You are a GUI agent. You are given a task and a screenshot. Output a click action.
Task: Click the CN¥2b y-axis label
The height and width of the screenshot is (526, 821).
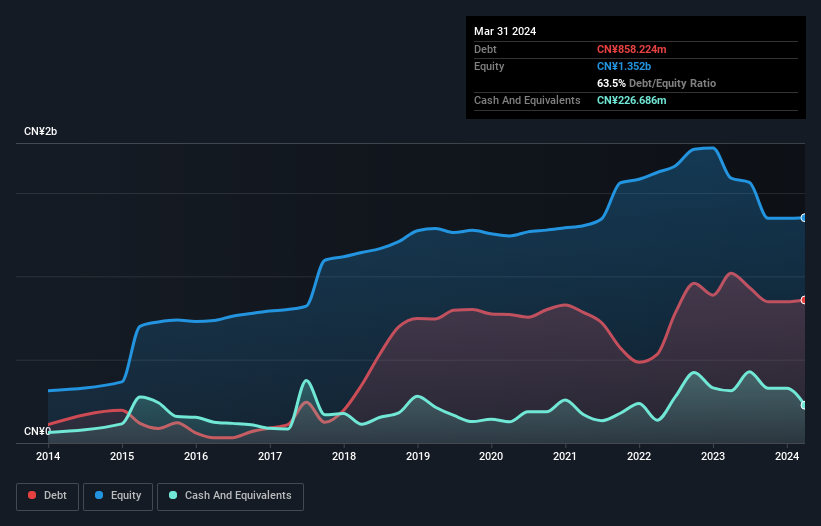point(40,131)
